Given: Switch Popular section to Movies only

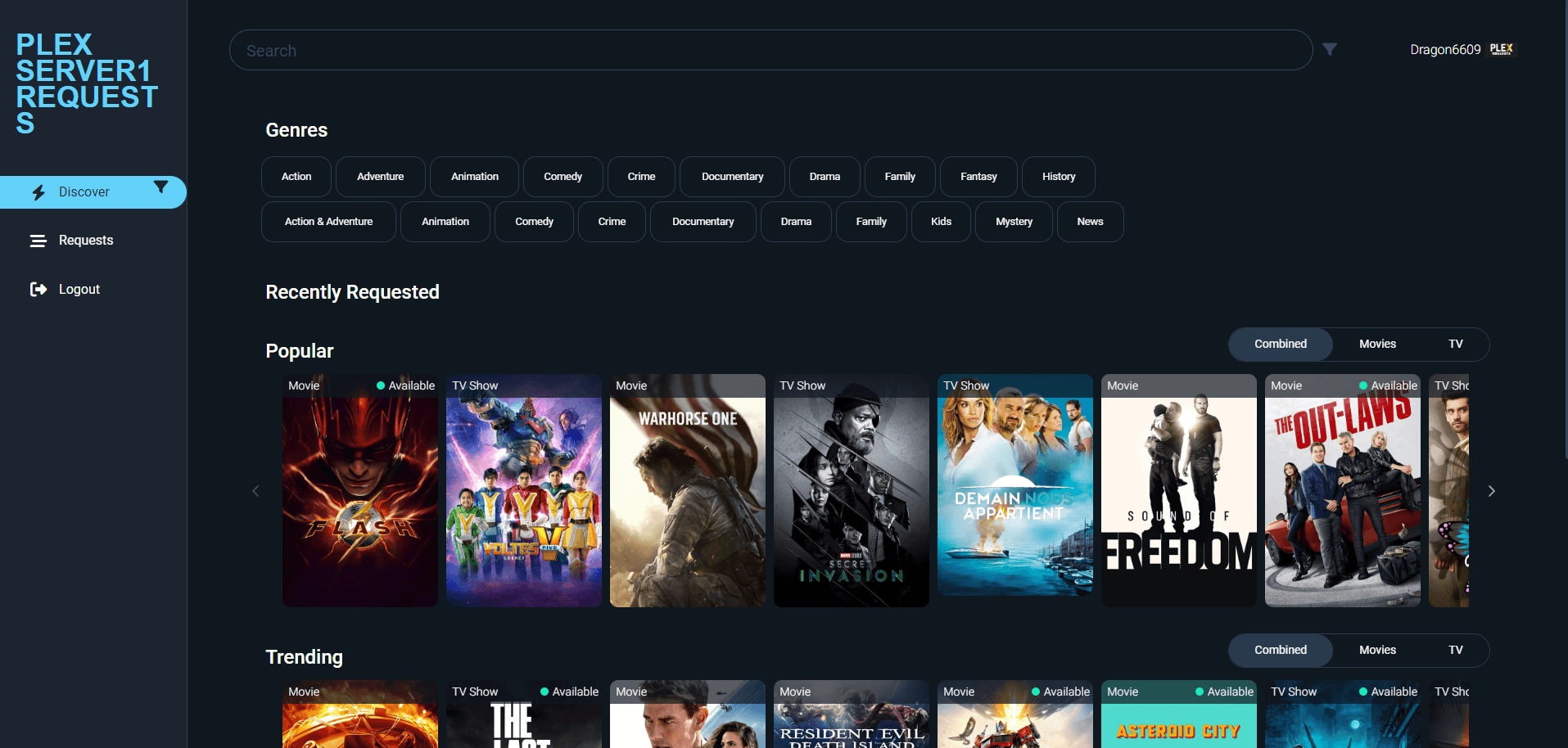Looking at the screenshot, I should tap(1377, 344).
